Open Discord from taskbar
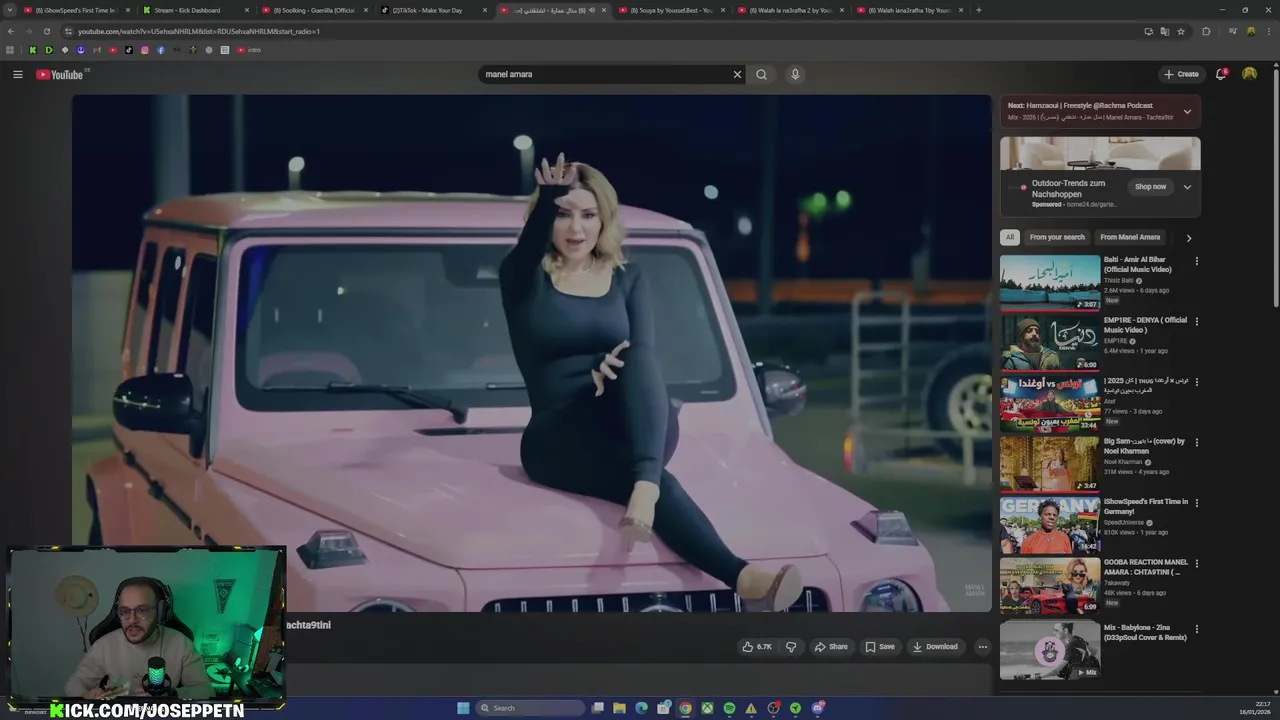The width and height of the screenshot is (1280, 720). [817, 708]
